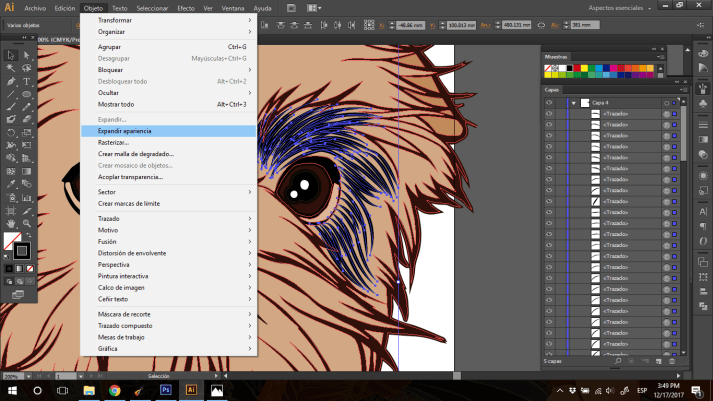Select the Pen tool in toolbar
Image resolution: width=713 pixels, height=401 pixels.
(10, 81)
